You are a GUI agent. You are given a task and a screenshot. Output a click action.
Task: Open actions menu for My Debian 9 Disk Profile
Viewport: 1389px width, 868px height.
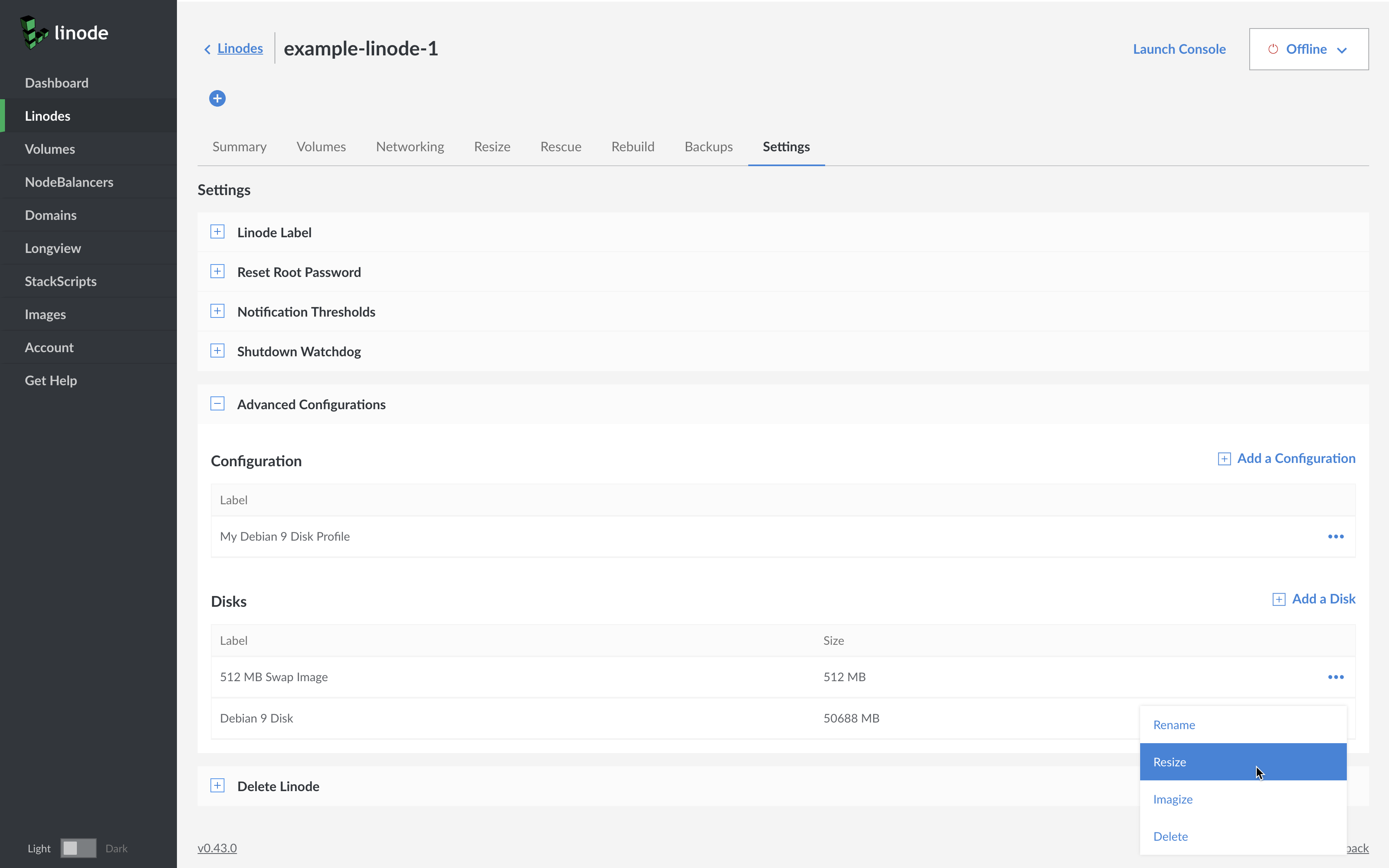(1335, 536)
